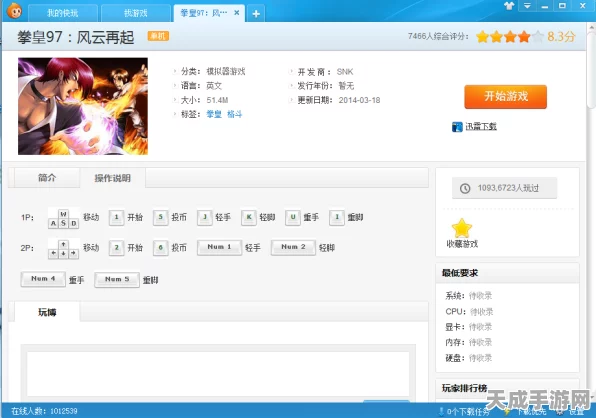
Task: Click the monkey logo icon in title bar
Action: tap(14, 10)
